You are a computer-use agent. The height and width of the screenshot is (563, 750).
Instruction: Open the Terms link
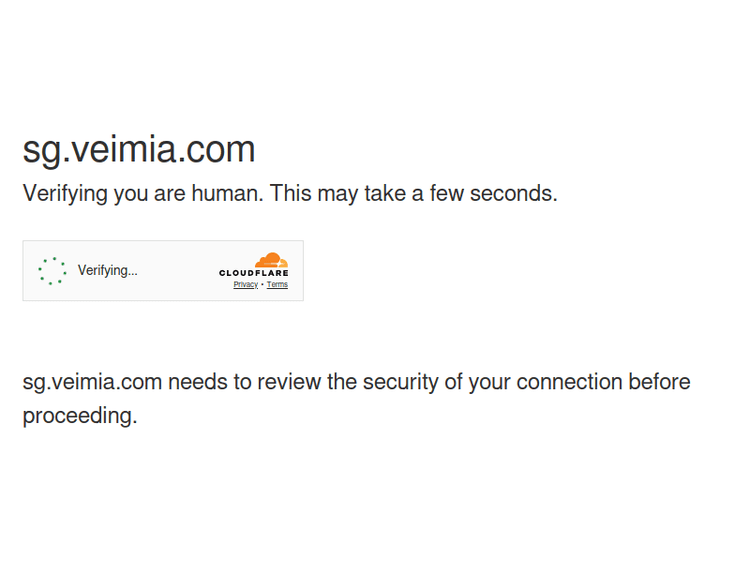[277, 285]
